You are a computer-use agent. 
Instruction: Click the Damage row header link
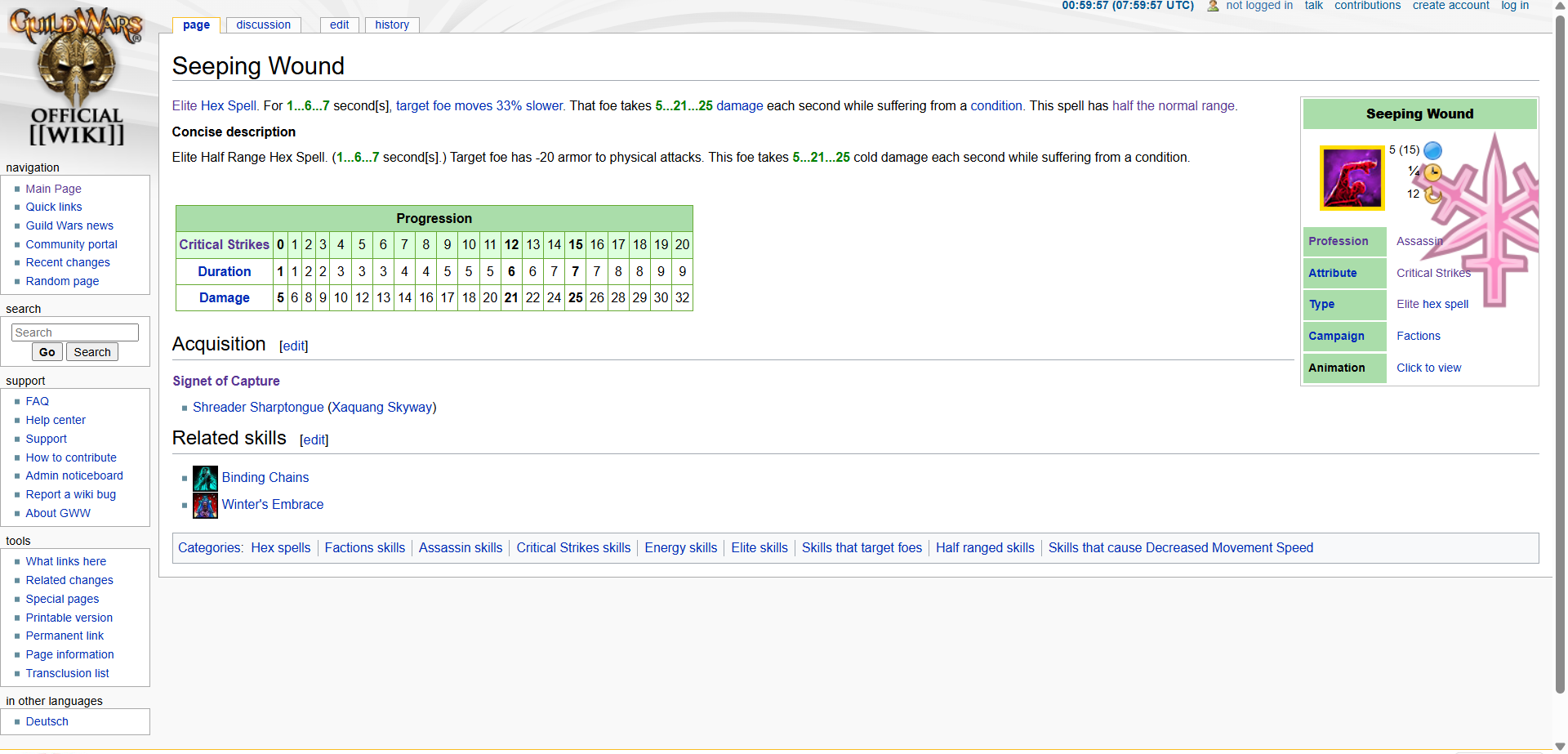225,297
